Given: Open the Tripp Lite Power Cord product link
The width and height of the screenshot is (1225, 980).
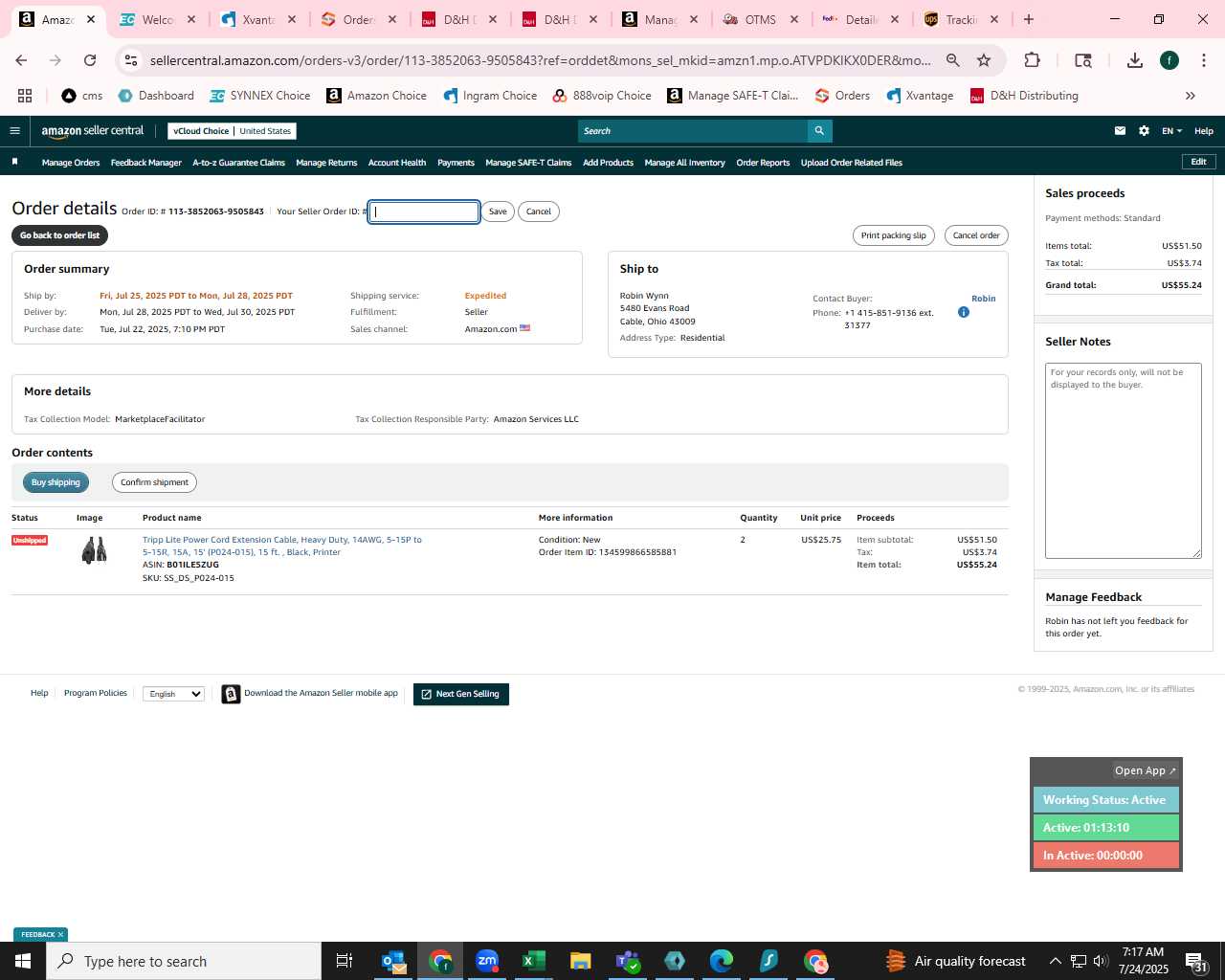Looking at the screenshot, I should click(282, 546).
